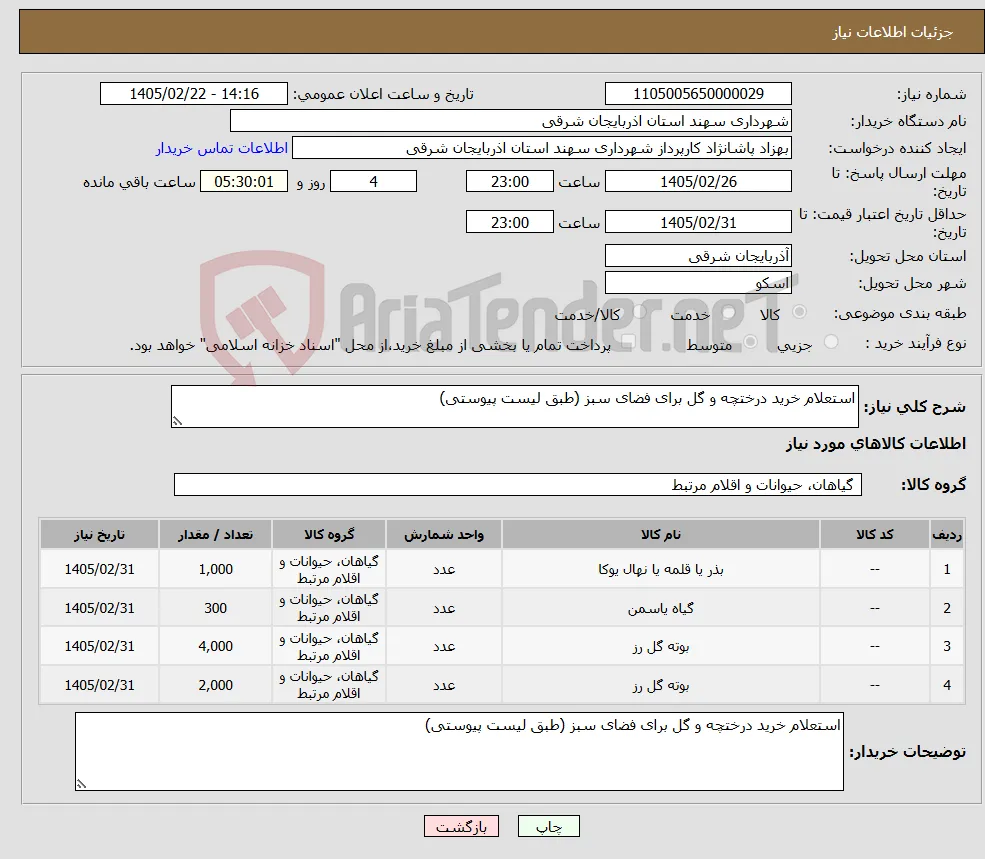Click the quantity cell 2,000
985x859 pixels.
(215, 685)
